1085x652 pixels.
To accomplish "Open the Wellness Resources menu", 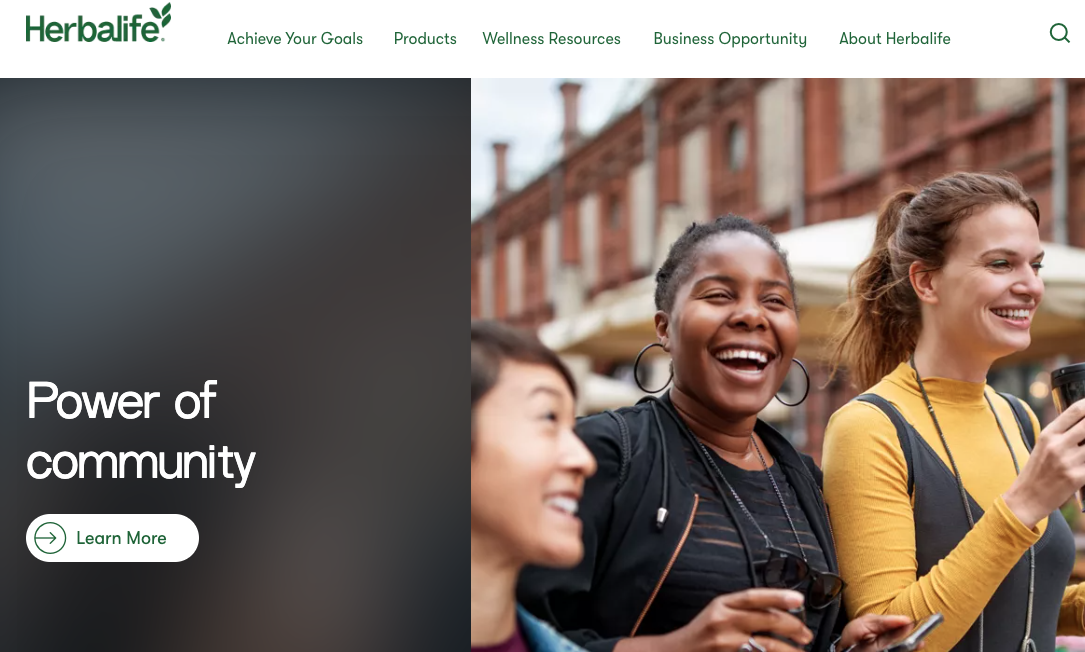I will (551, 39).
